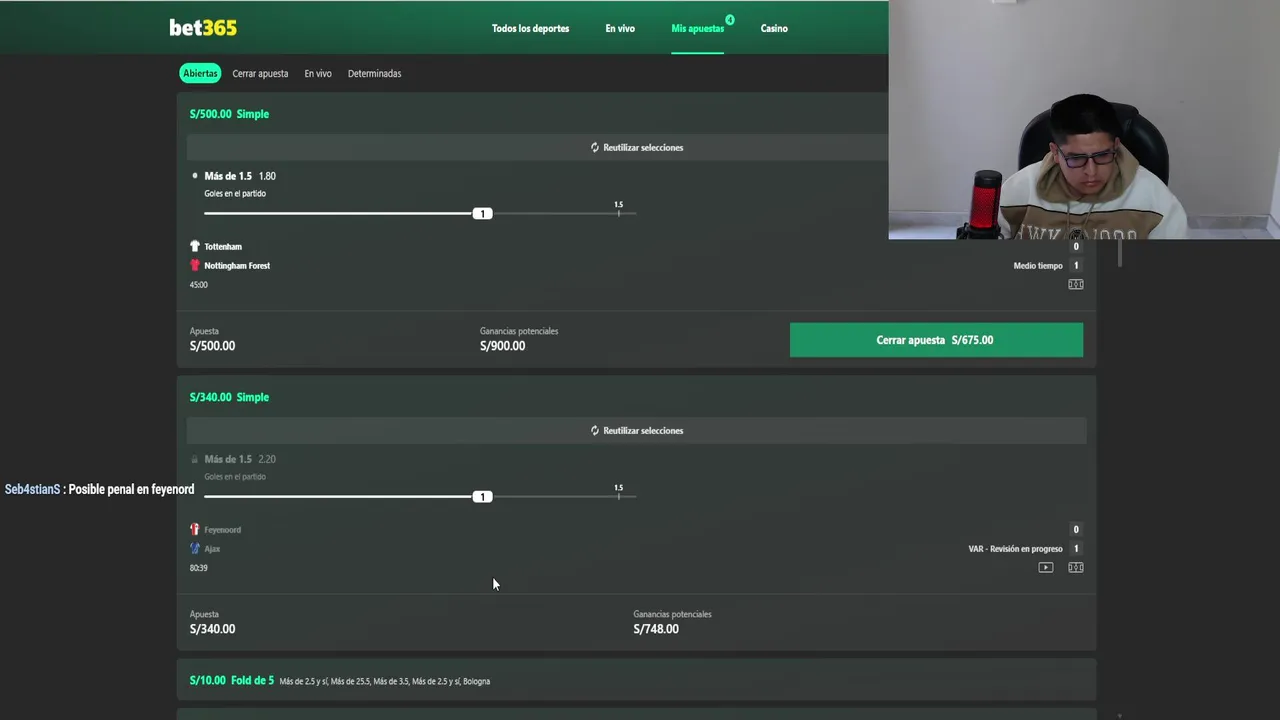
Task: Go to En vivo in top navigation
Action: click(x=620, y=28)
